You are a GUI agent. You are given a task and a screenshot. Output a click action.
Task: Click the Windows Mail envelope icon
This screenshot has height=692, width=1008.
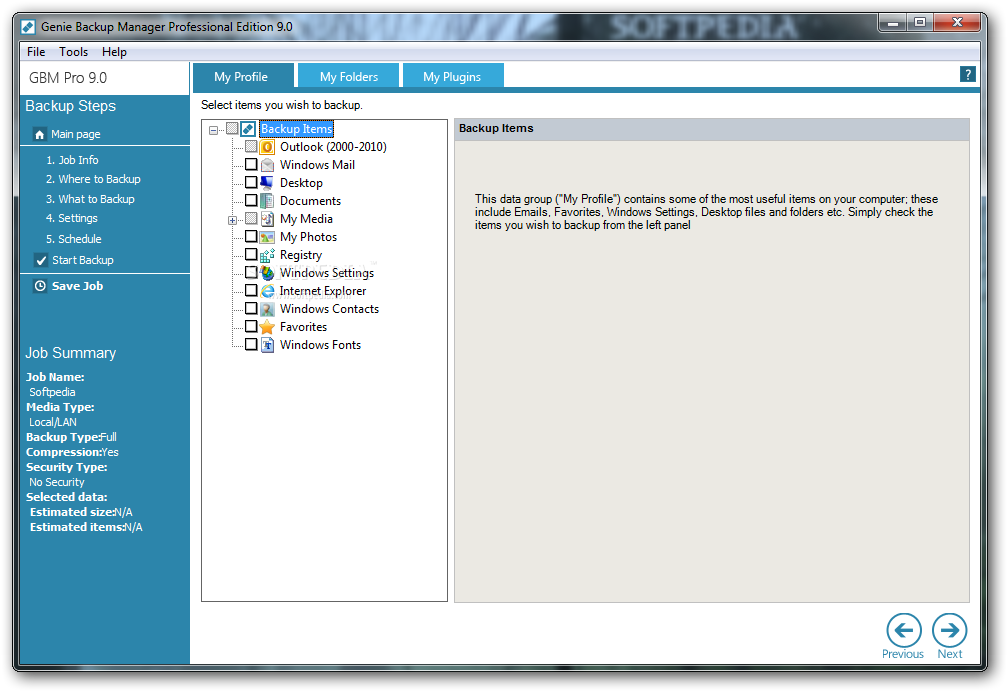[267, 165]
